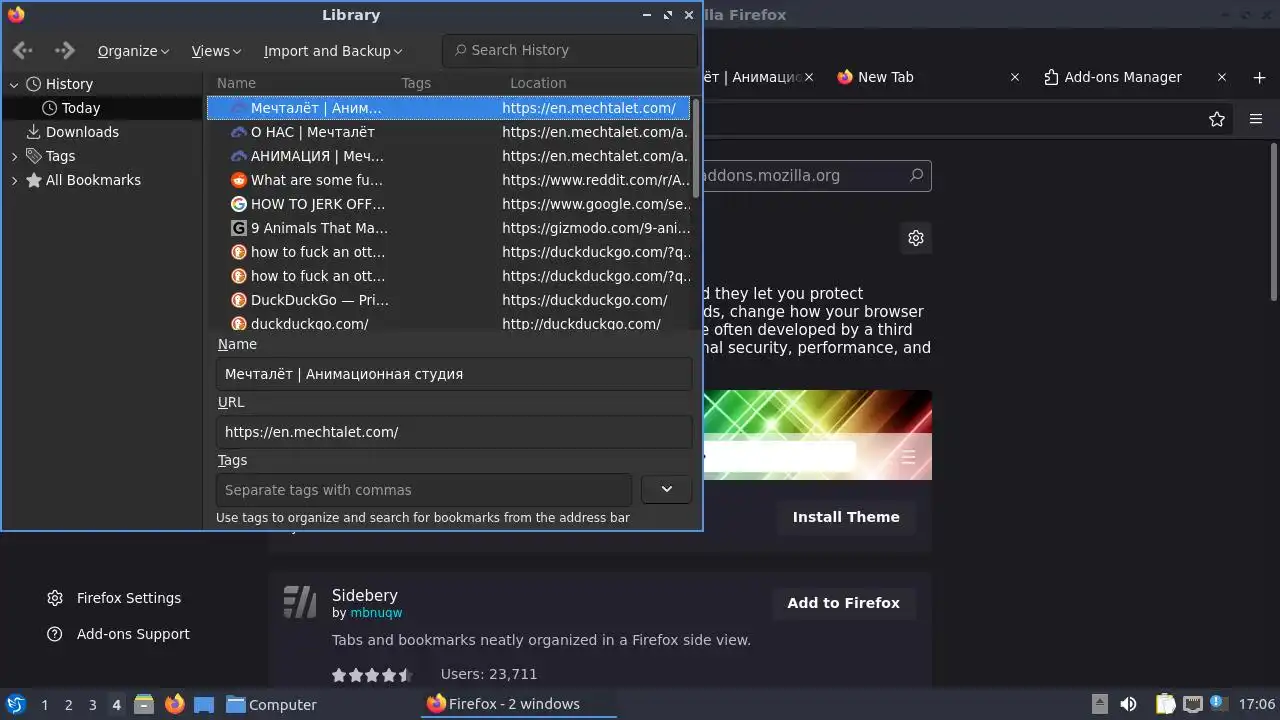Screen dimensions: 1280x720
Task: Click the taskbar clock showing 17:06
Action: pyautogui.click(x=1257, y=705)
